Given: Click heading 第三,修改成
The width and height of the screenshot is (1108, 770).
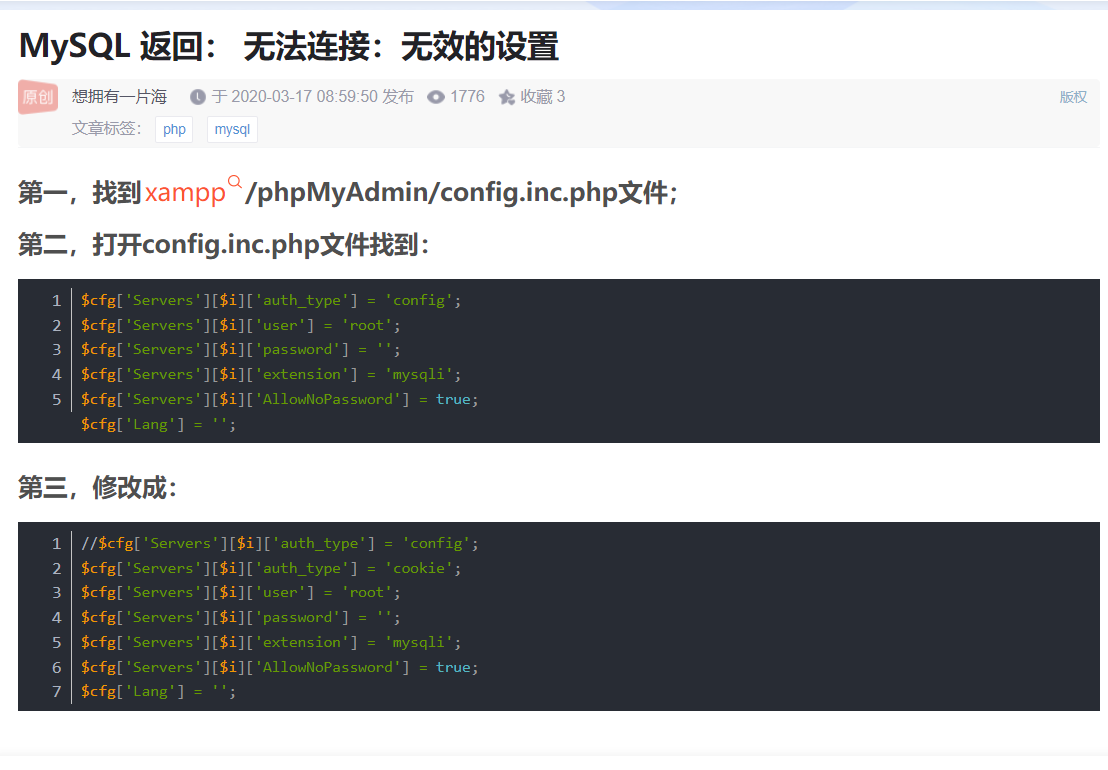Looking at the screenshot, I should pyautogui.click(x=98, y=487).
